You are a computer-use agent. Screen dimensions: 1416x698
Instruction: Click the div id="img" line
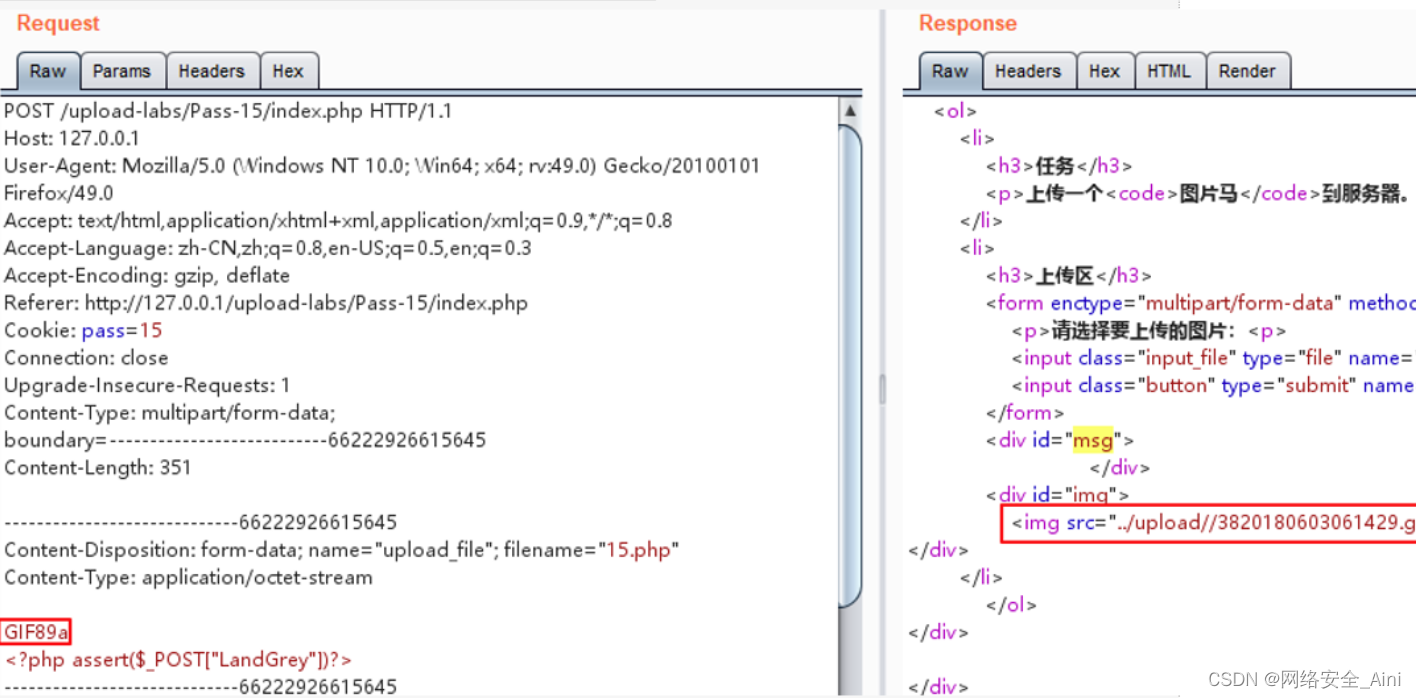(1057, 494)
